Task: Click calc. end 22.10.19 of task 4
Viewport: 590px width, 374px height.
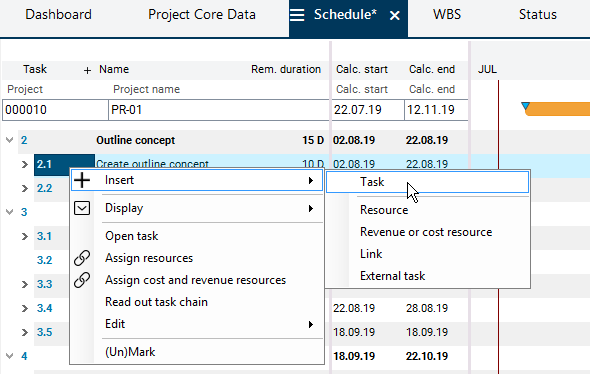Action: click(x=427, y=356)
